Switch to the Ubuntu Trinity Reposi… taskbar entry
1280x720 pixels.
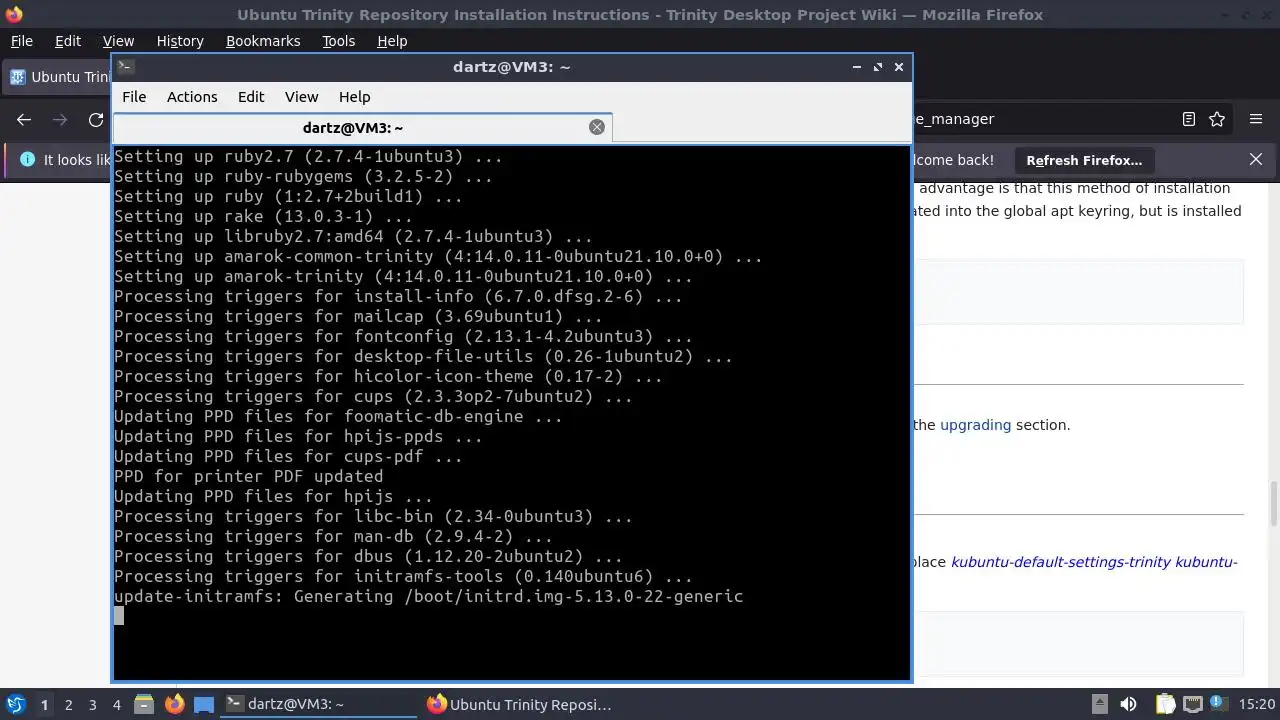[520, 704]
